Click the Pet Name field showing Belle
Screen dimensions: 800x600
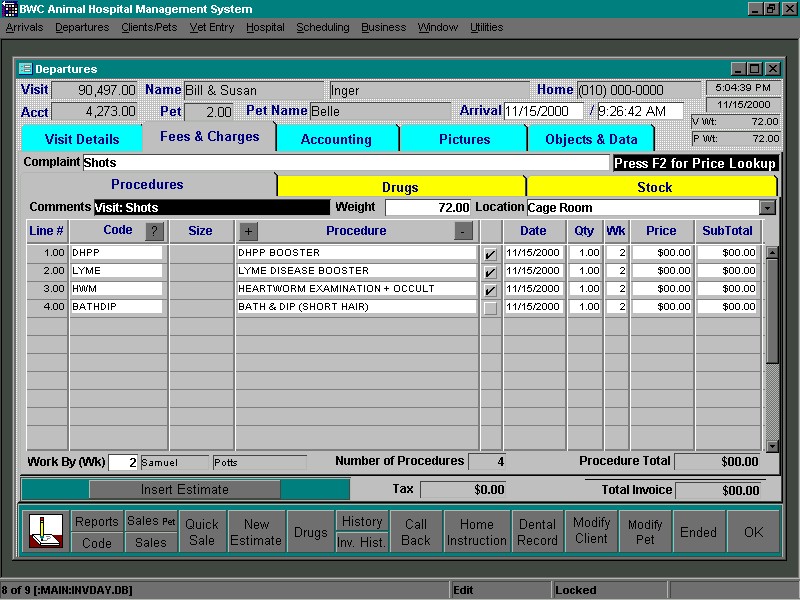point(381,111)
